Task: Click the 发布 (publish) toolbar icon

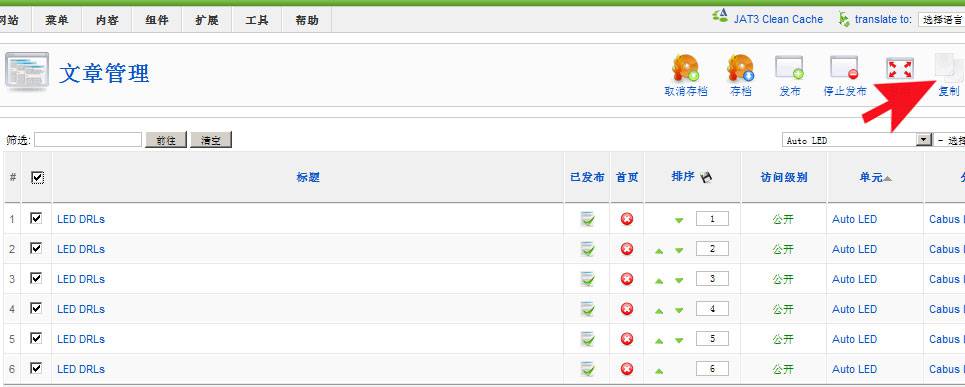Action: (790, 68)
